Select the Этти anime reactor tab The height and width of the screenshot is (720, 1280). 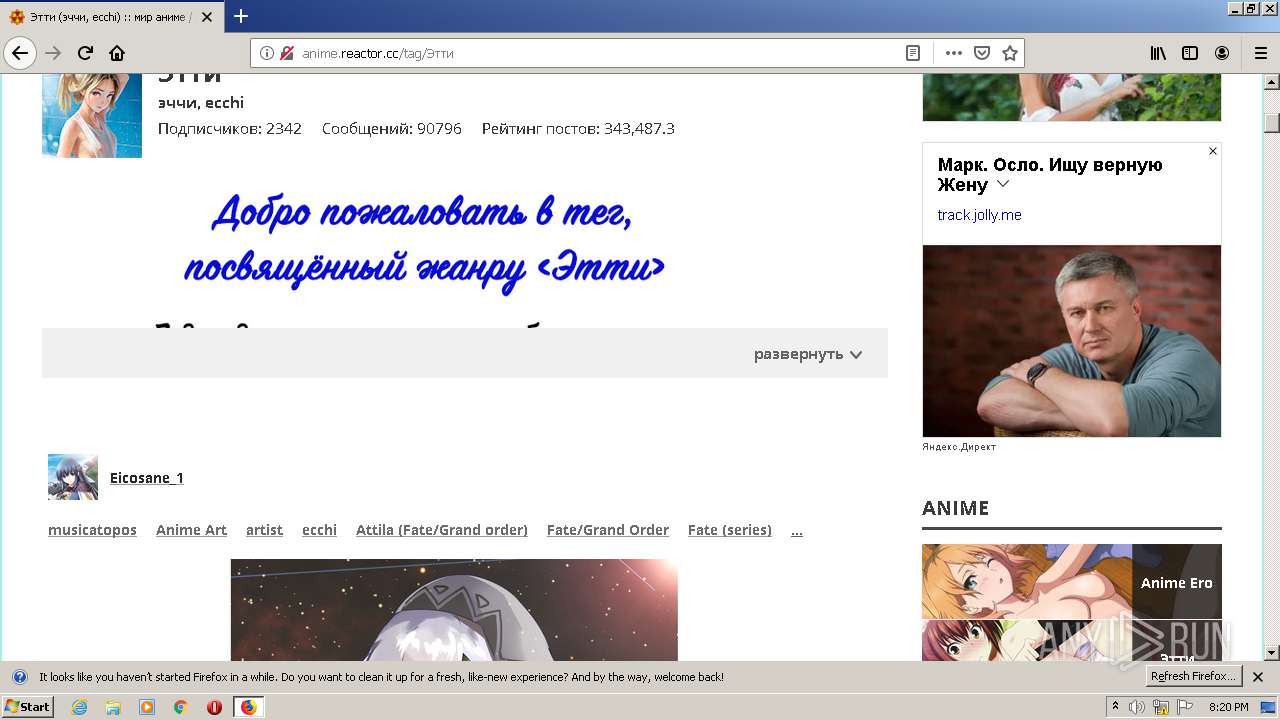pos(112,17)
